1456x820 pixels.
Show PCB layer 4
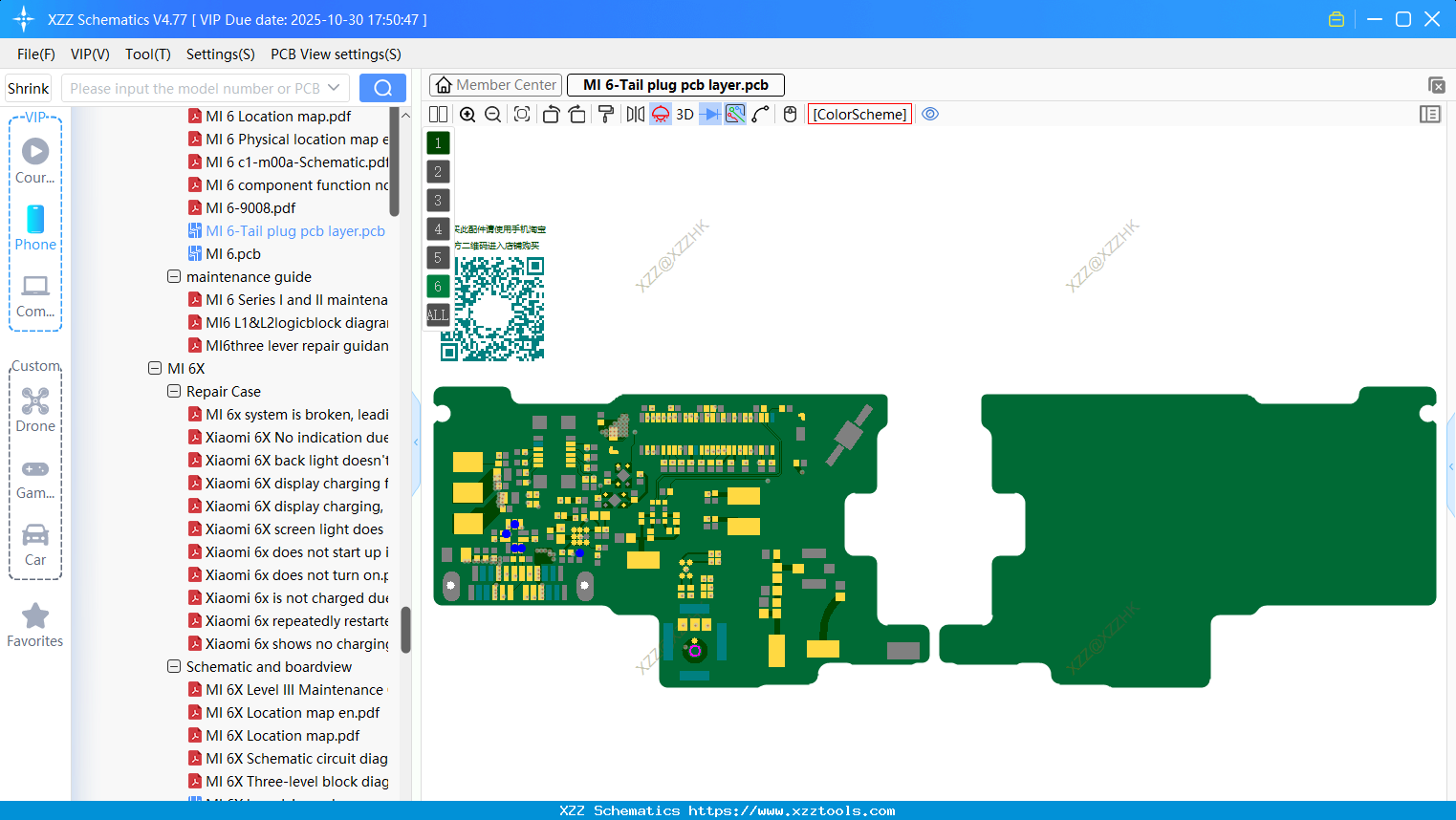pyautogui.click(x=438, y=229)
